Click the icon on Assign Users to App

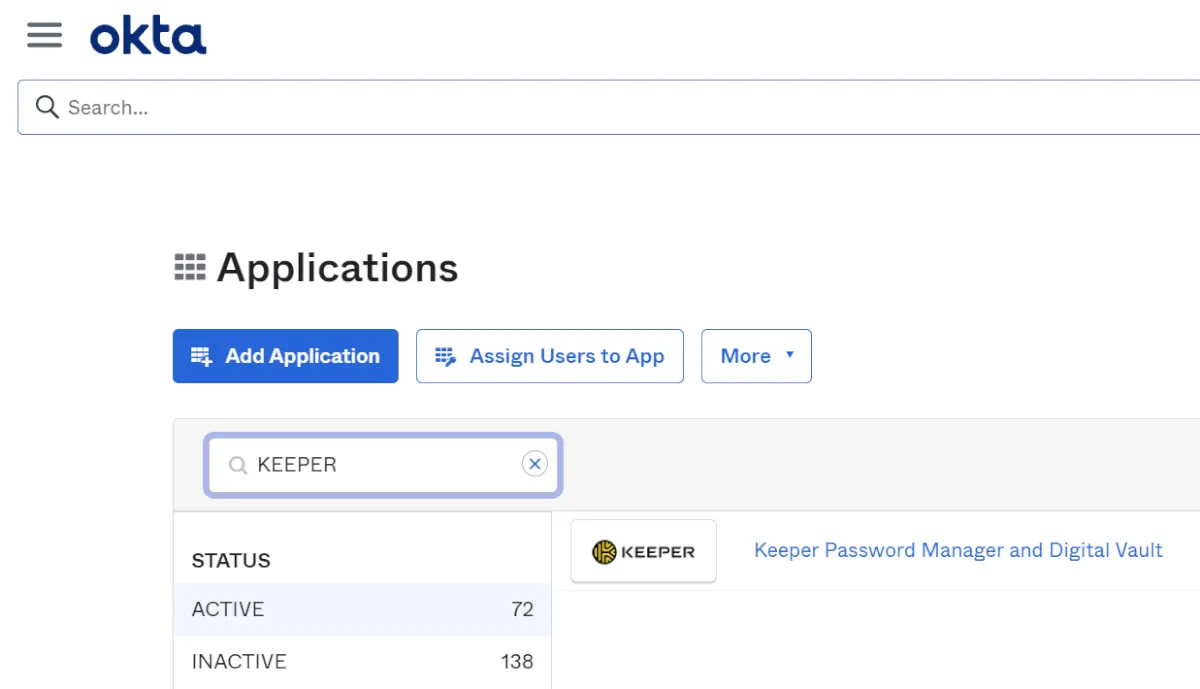pos(445,356)
